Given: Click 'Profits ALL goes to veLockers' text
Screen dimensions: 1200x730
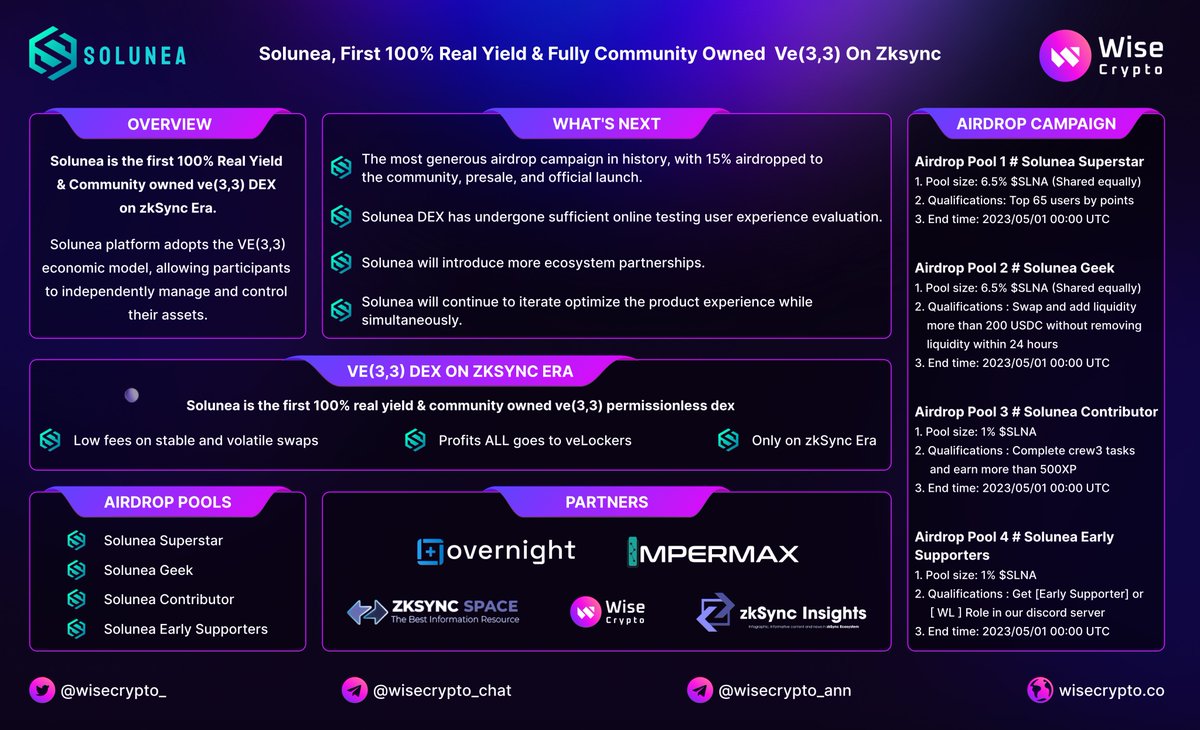Looking at the screenshot, I should [536, 440].
